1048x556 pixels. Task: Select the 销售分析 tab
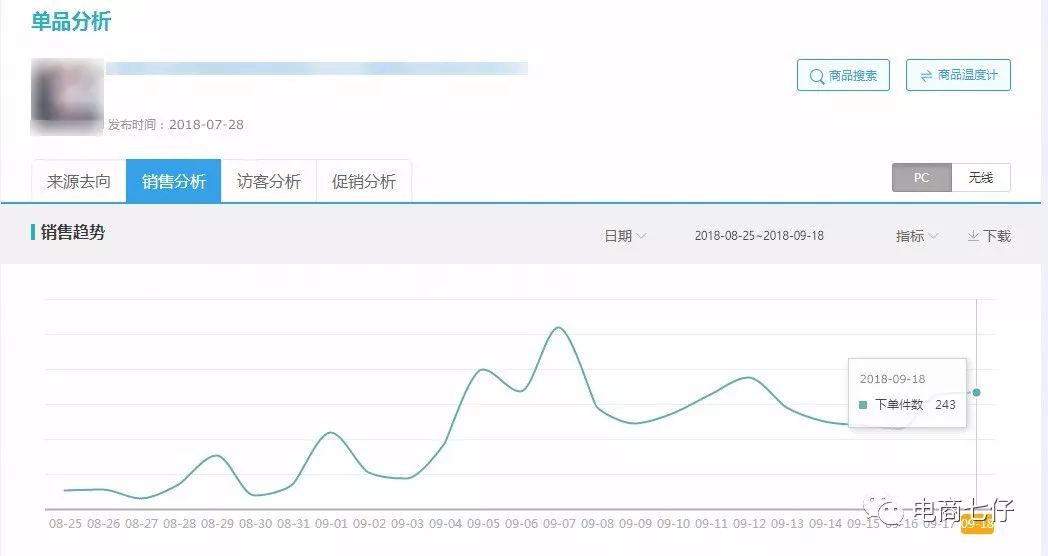click(174, 181)
